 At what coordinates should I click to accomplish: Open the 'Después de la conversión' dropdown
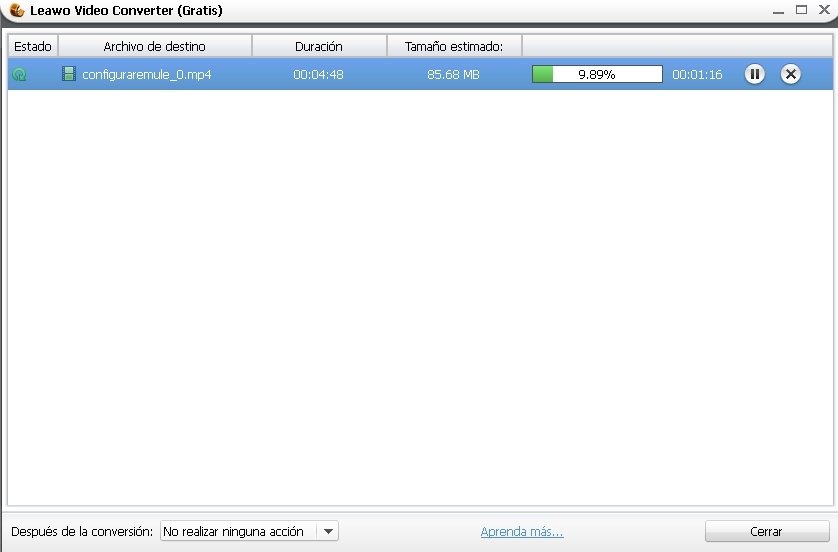click(249, 531)
